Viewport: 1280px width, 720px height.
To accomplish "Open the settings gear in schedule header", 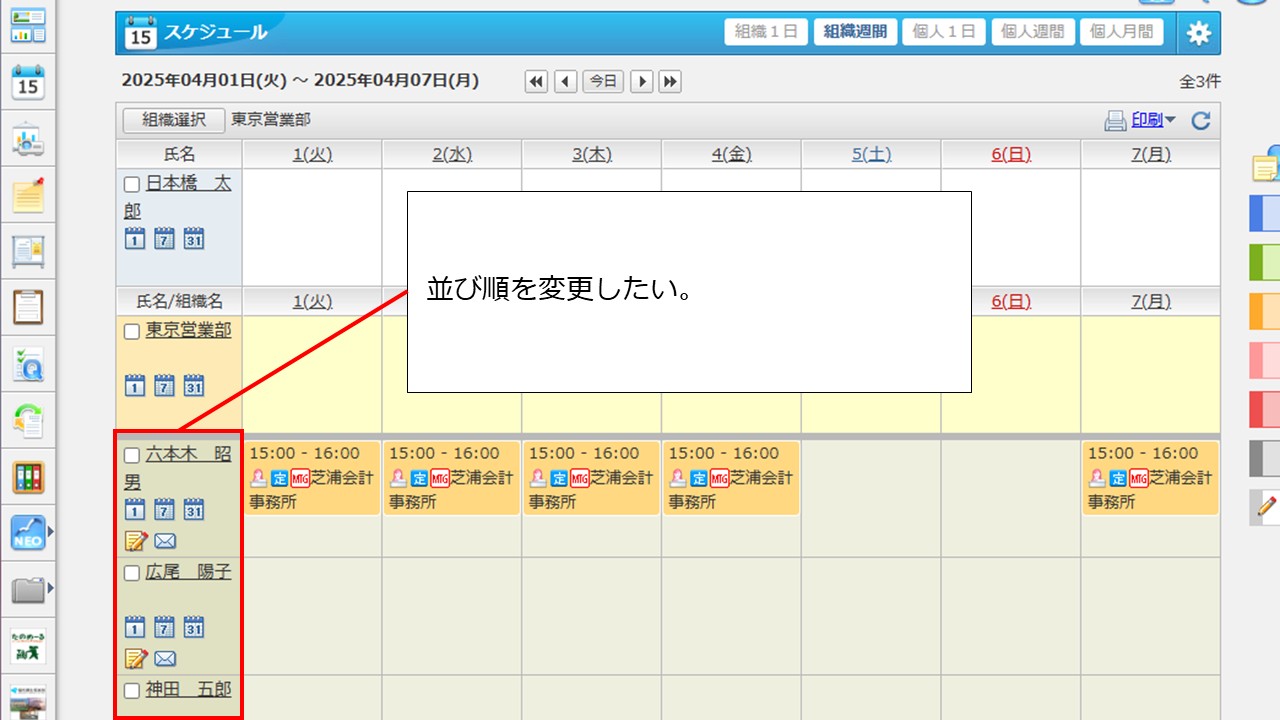I will [x=1198, y=33].
